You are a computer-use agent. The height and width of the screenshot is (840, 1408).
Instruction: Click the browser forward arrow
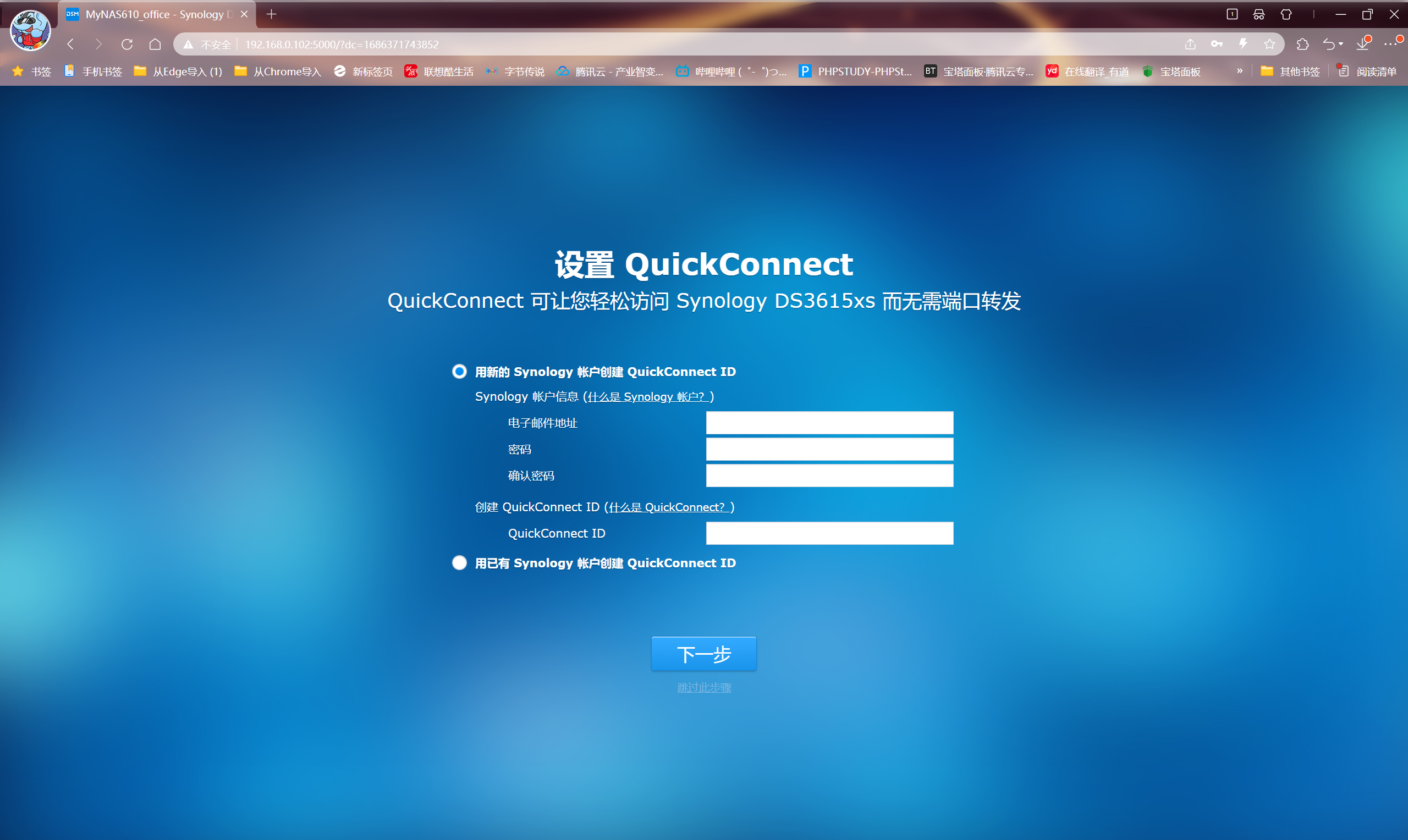tap(98, 44)
